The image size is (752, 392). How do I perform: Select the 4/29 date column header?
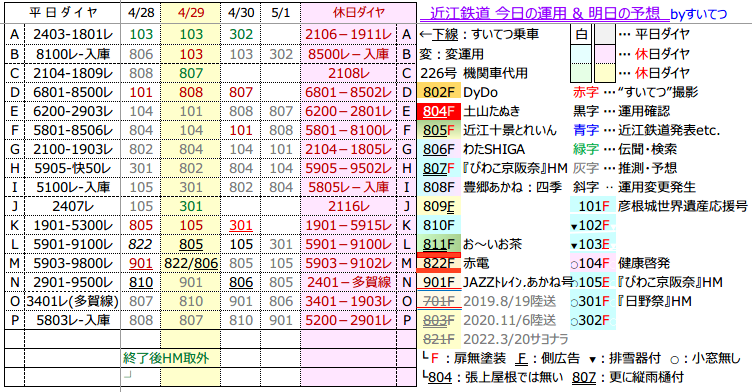coord(191,13)
